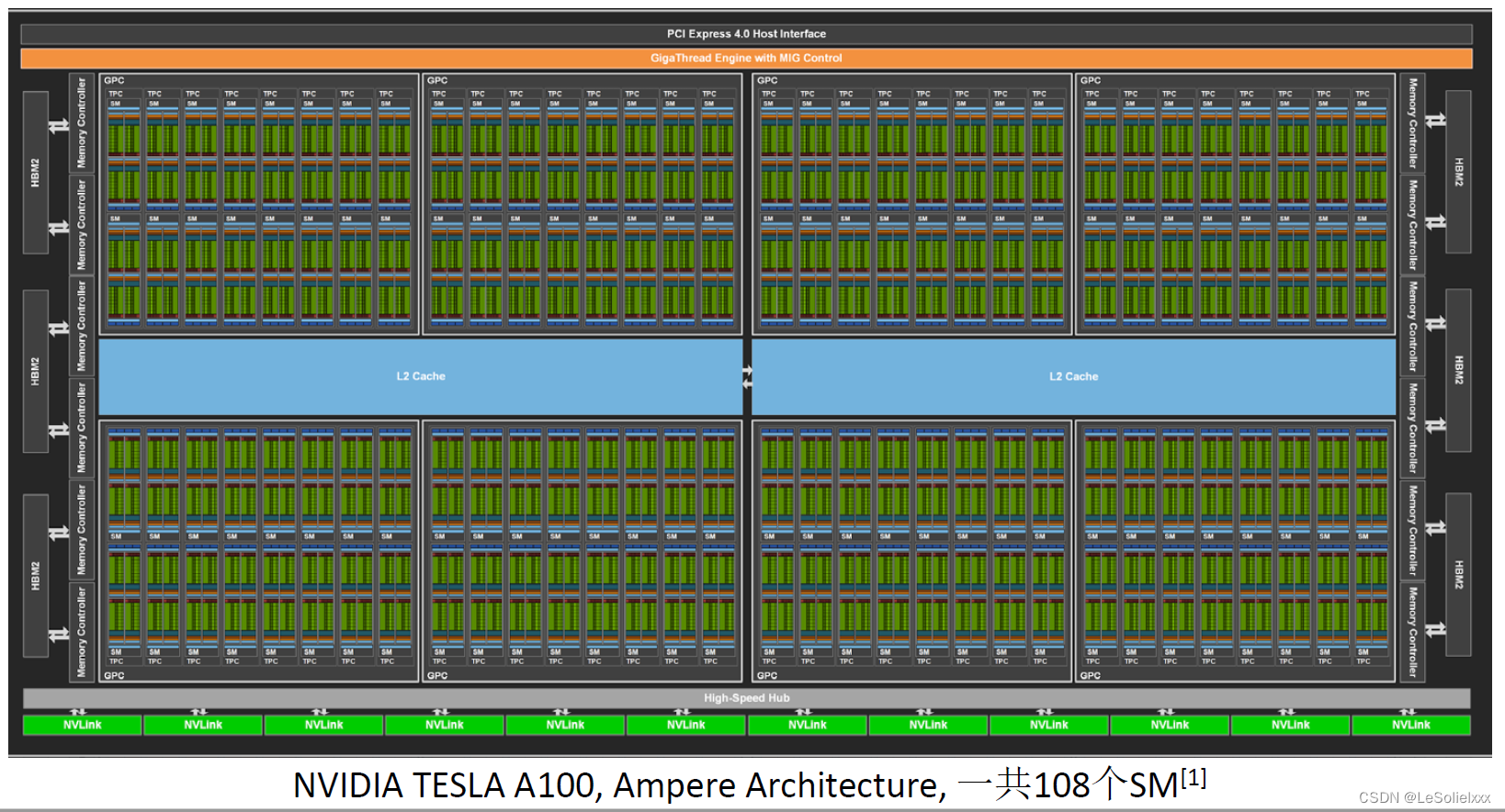Click the PCI Express 4.0 Host Interface bar
Viewport: 1505px width, 812px height.
pyautogui.click(x=746, y=34)
